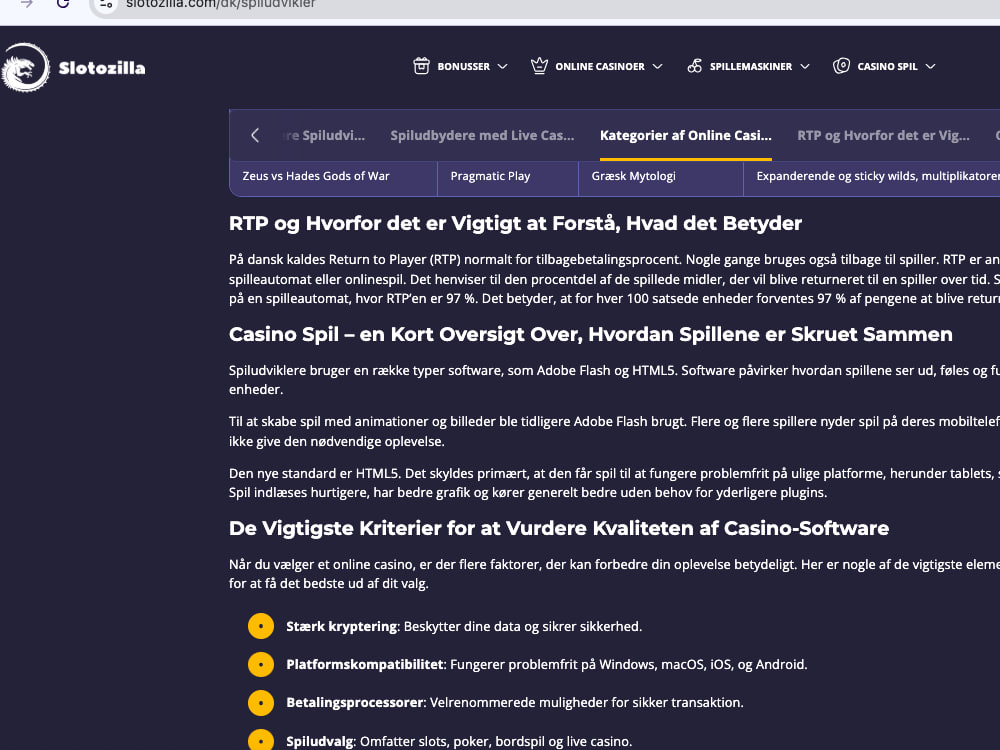Click the yellow bullet beside 'Betalingsprocessorer'

(x=261, y=702)
